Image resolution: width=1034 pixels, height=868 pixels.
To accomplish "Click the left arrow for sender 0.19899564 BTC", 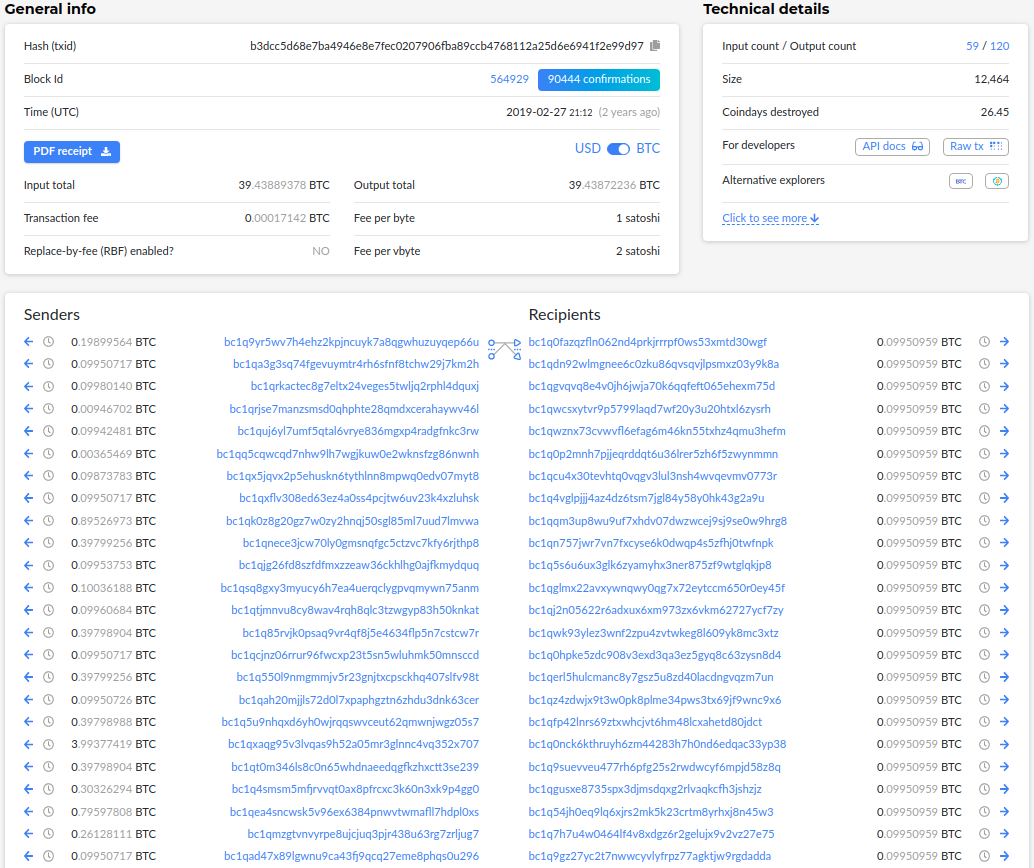I will pos(28,342).
